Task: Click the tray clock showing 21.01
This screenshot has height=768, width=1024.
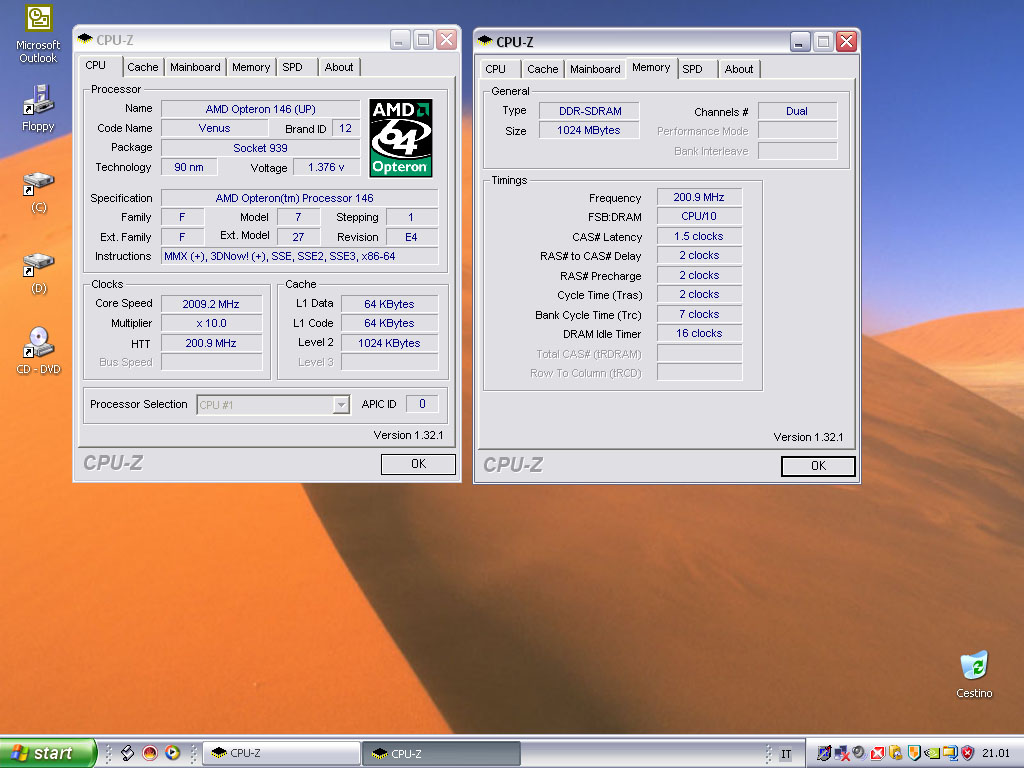Action: [996, 754]
